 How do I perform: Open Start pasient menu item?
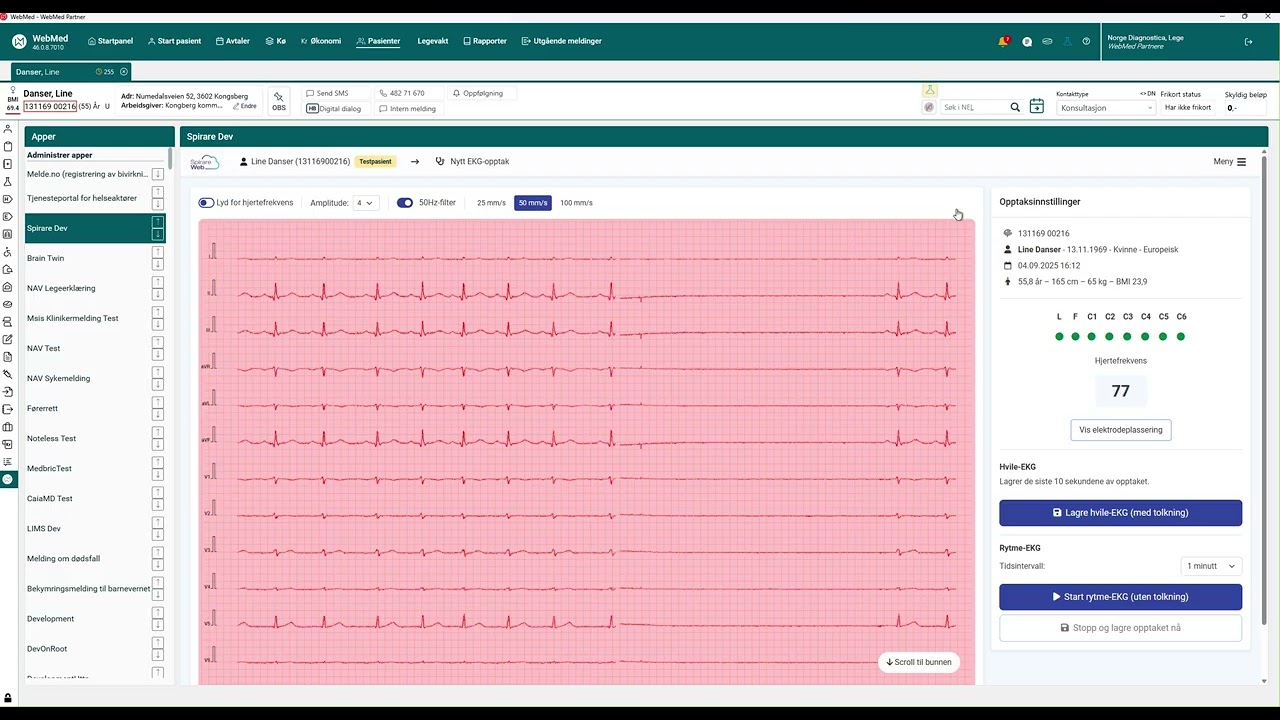175,41
